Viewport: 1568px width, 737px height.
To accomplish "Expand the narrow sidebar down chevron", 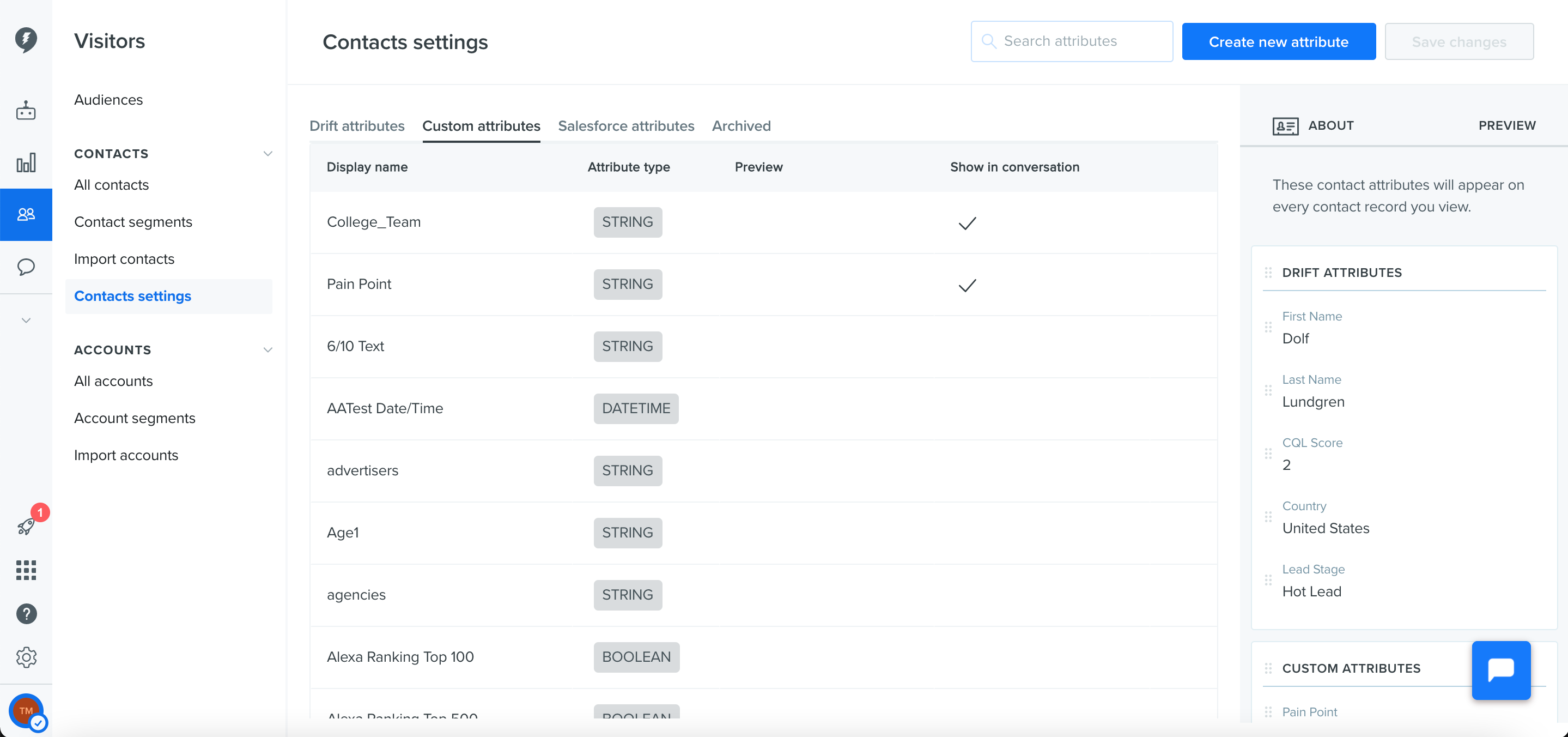I will (x=26, y=321).
